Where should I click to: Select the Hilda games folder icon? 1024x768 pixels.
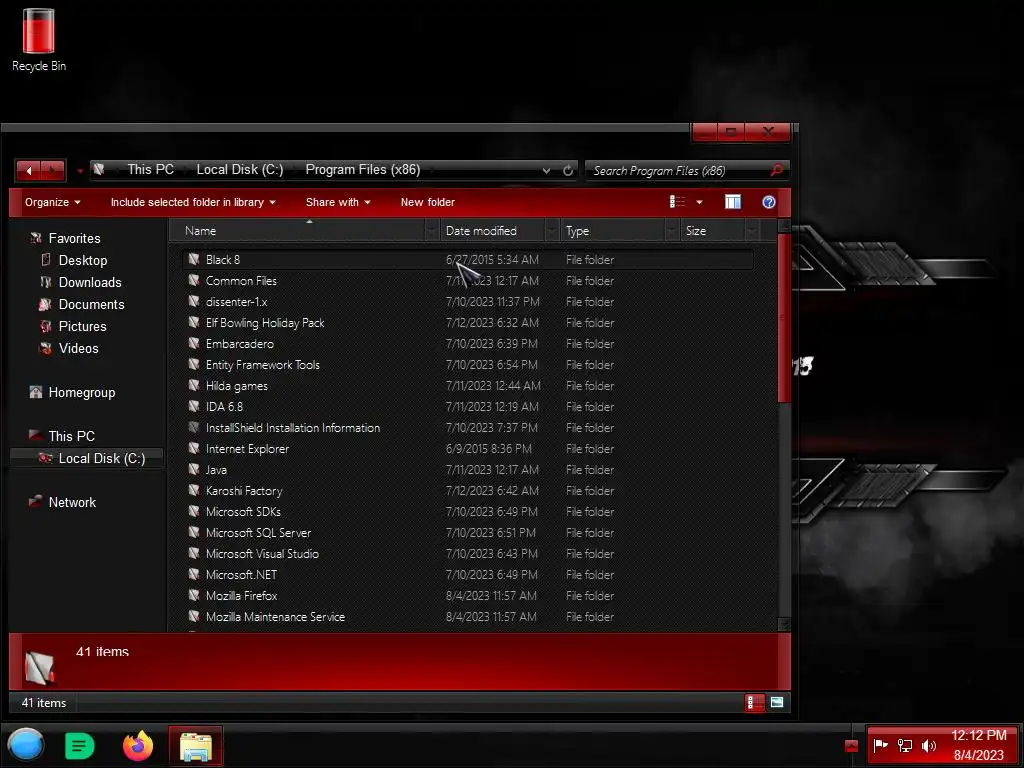pos(193,385)
